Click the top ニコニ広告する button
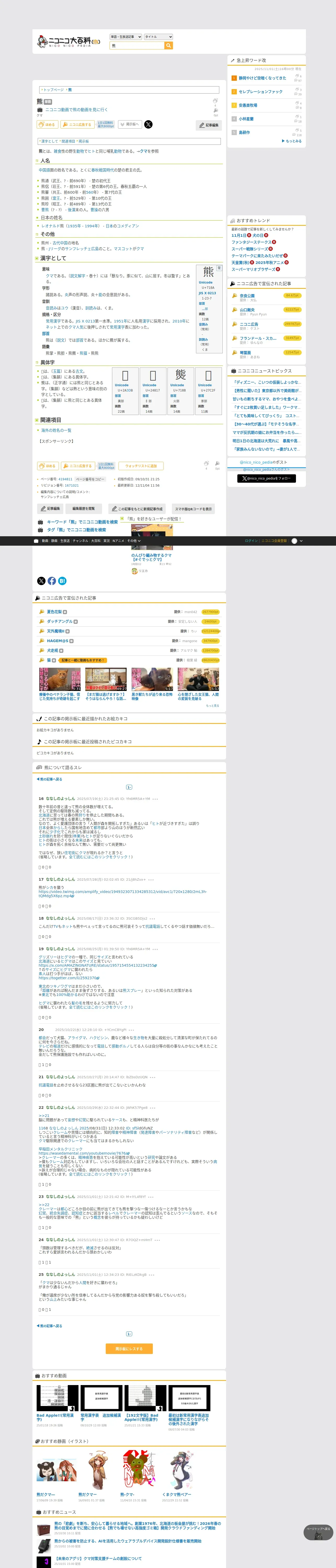This screenshot has height=1568, width=336. (x=77, y=124)
